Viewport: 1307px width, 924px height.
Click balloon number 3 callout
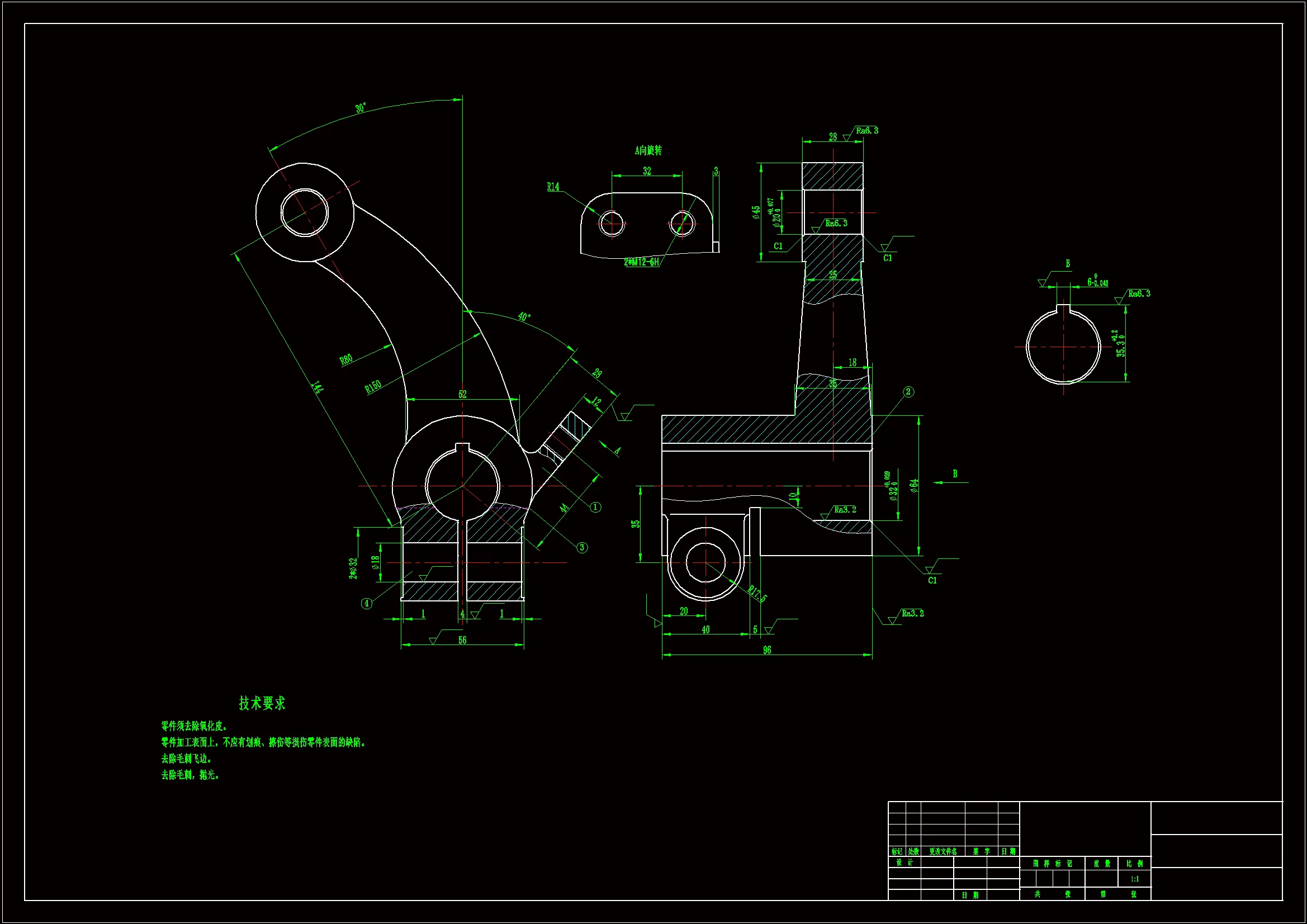point(582,547)
